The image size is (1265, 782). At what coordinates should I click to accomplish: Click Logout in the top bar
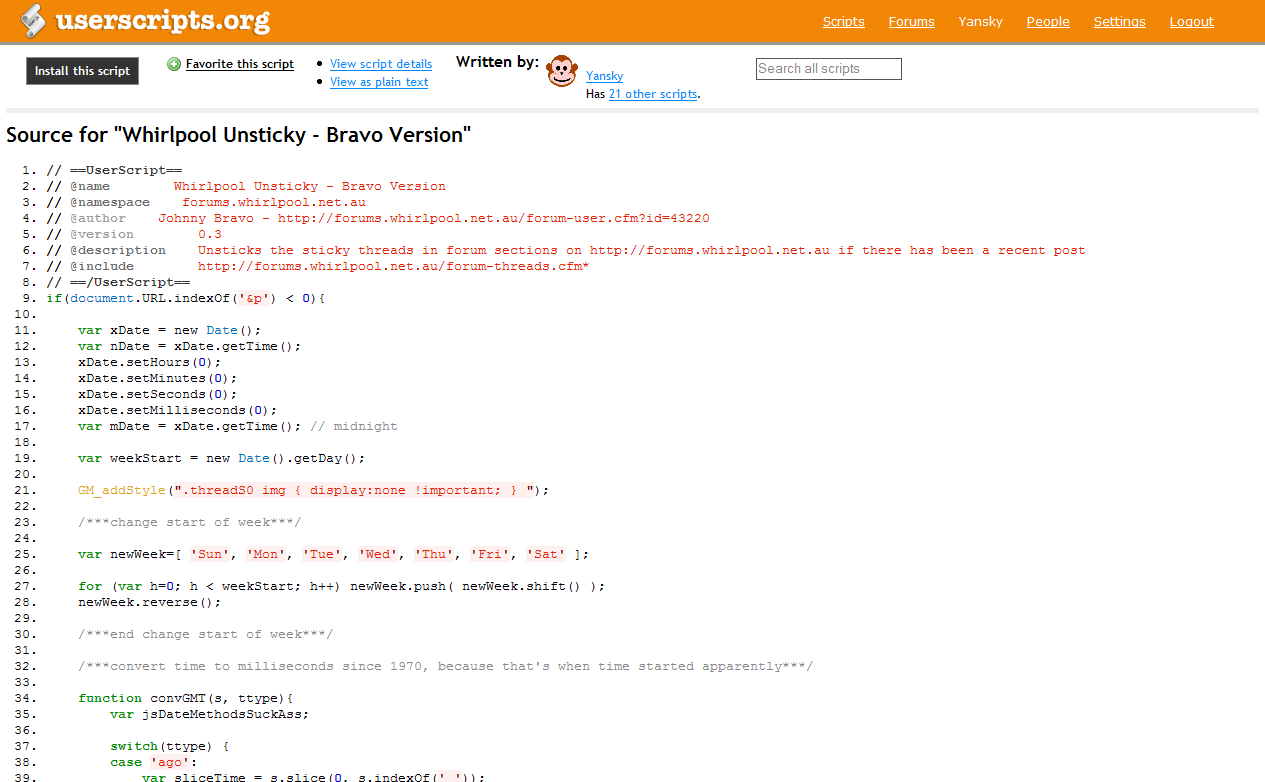click(x=1191, y=22)
